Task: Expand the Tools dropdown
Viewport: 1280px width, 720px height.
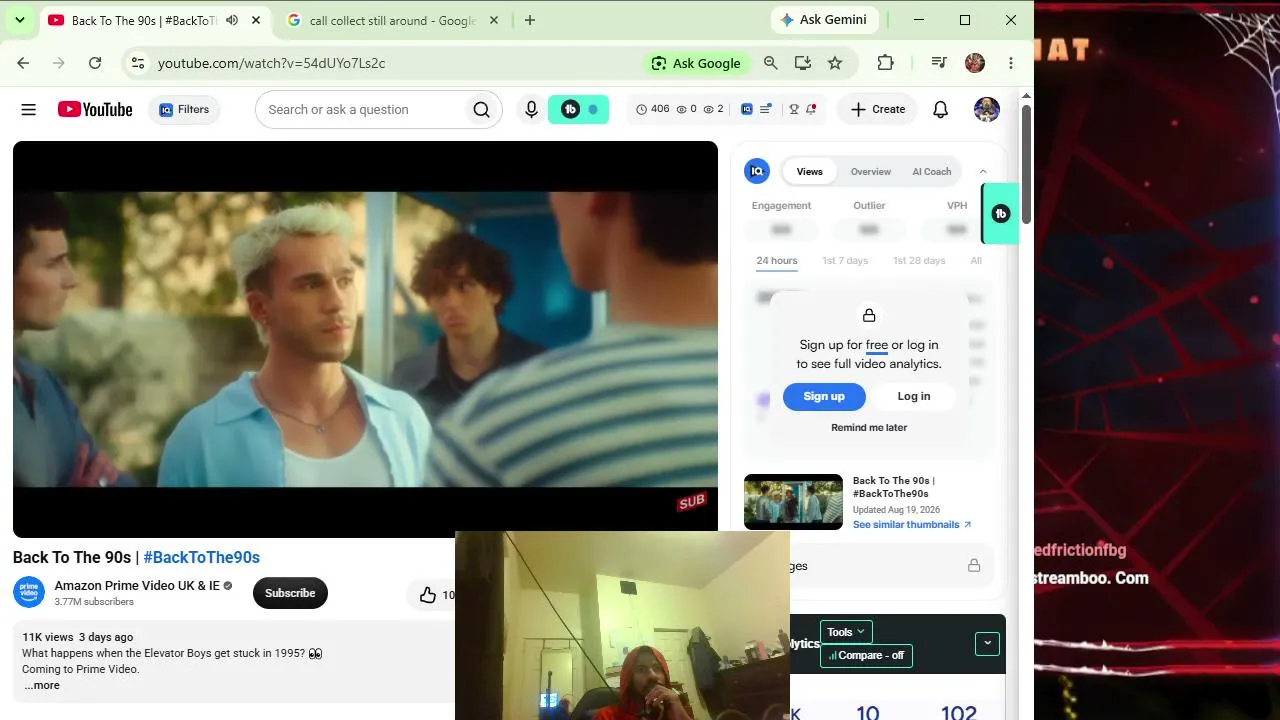Action: tap(846, 632)
